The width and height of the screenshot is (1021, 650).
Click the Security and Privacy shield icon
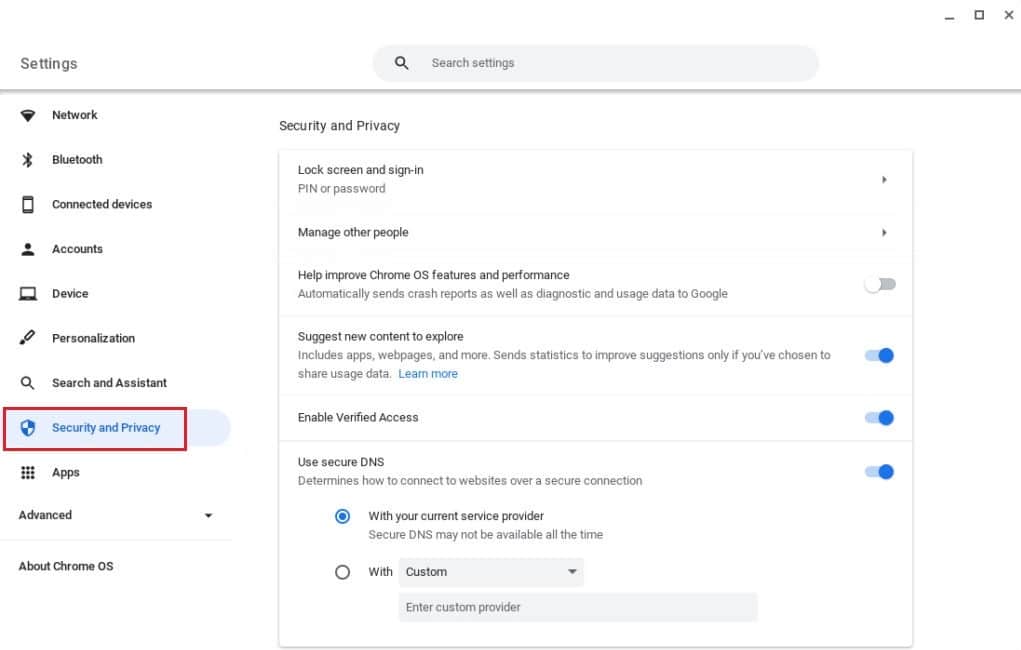(28, 427)
